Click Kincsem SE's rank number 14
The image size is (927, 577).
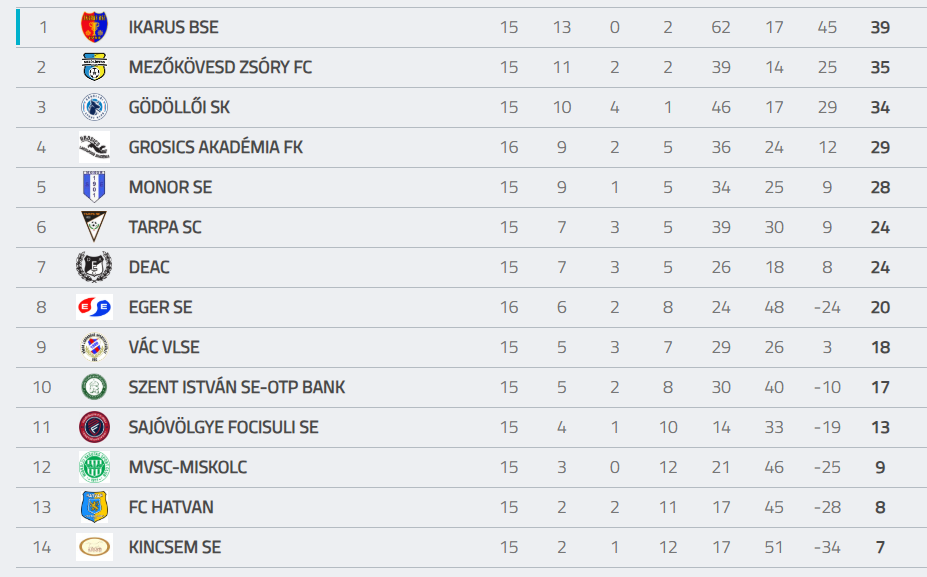41,547
